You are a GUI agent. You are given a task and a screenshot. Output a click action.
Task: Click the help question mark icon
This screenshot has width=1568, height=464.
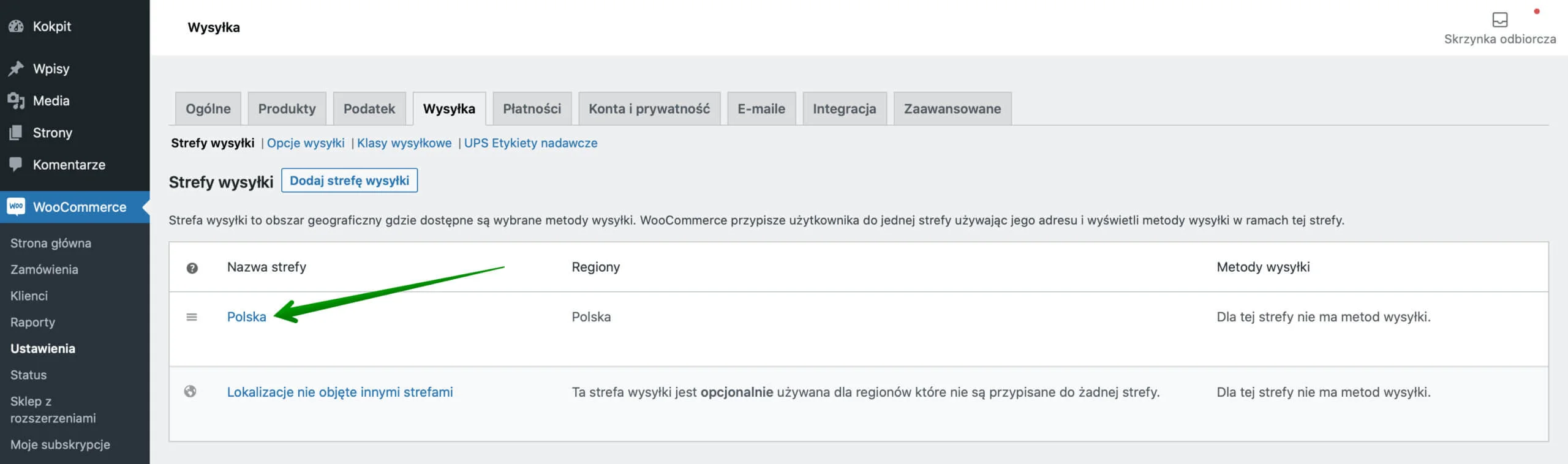(192, 268)
